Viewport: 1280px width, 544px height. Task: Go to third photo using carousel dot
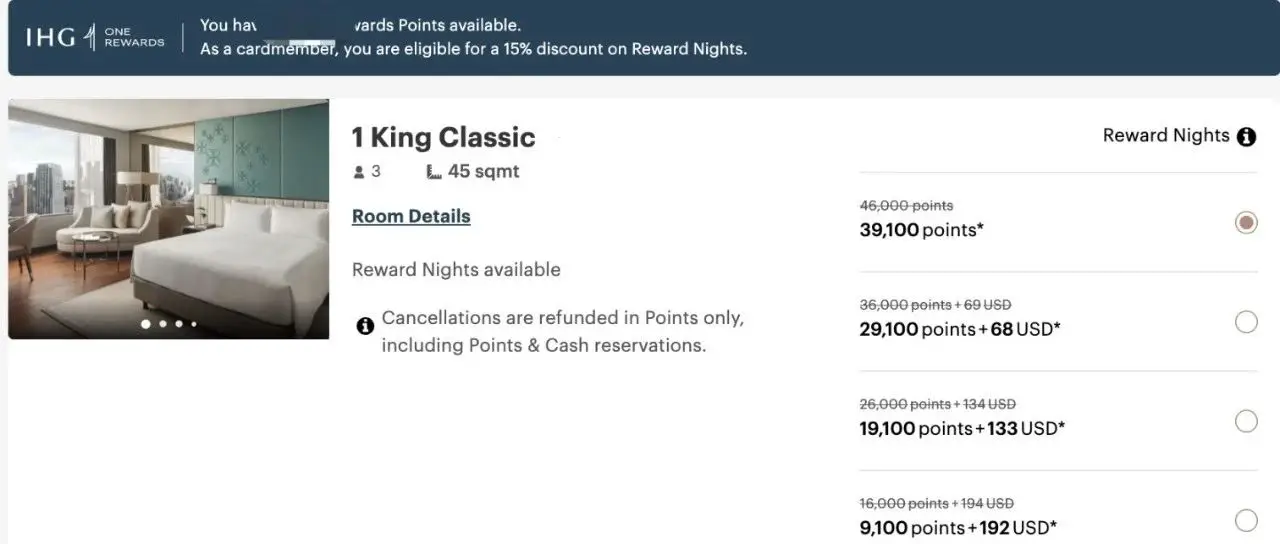[x=179, y=324]
